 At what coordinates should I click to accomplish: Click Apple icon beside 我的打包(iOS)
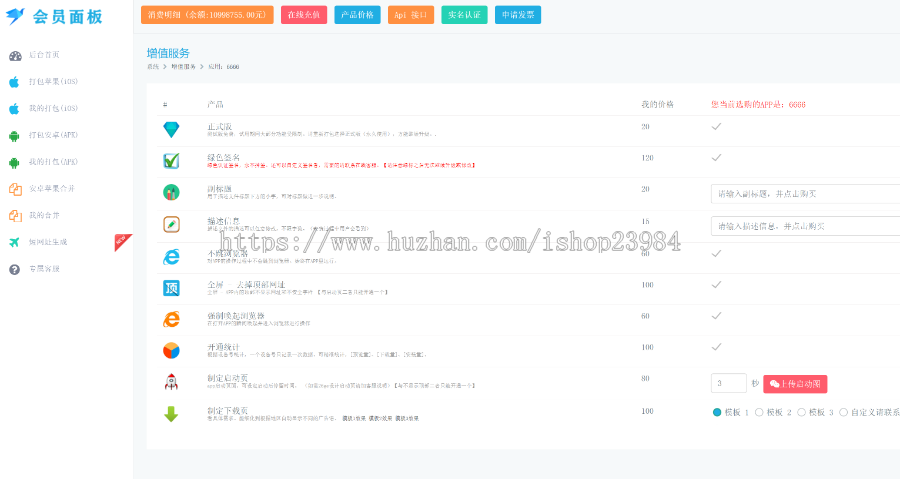pyautogui.click(x=14, y=109)
